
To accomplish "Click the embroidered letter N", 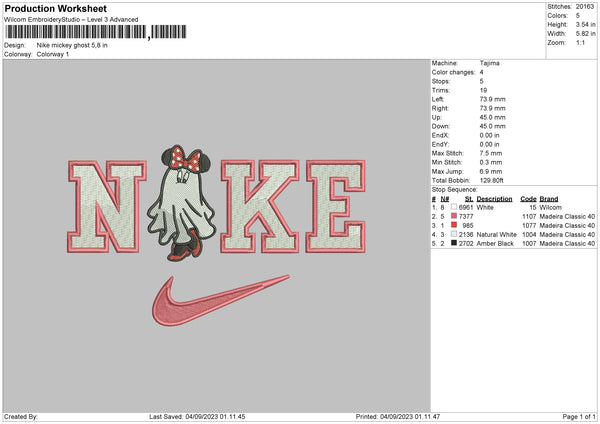I will (x=107, y=207).
